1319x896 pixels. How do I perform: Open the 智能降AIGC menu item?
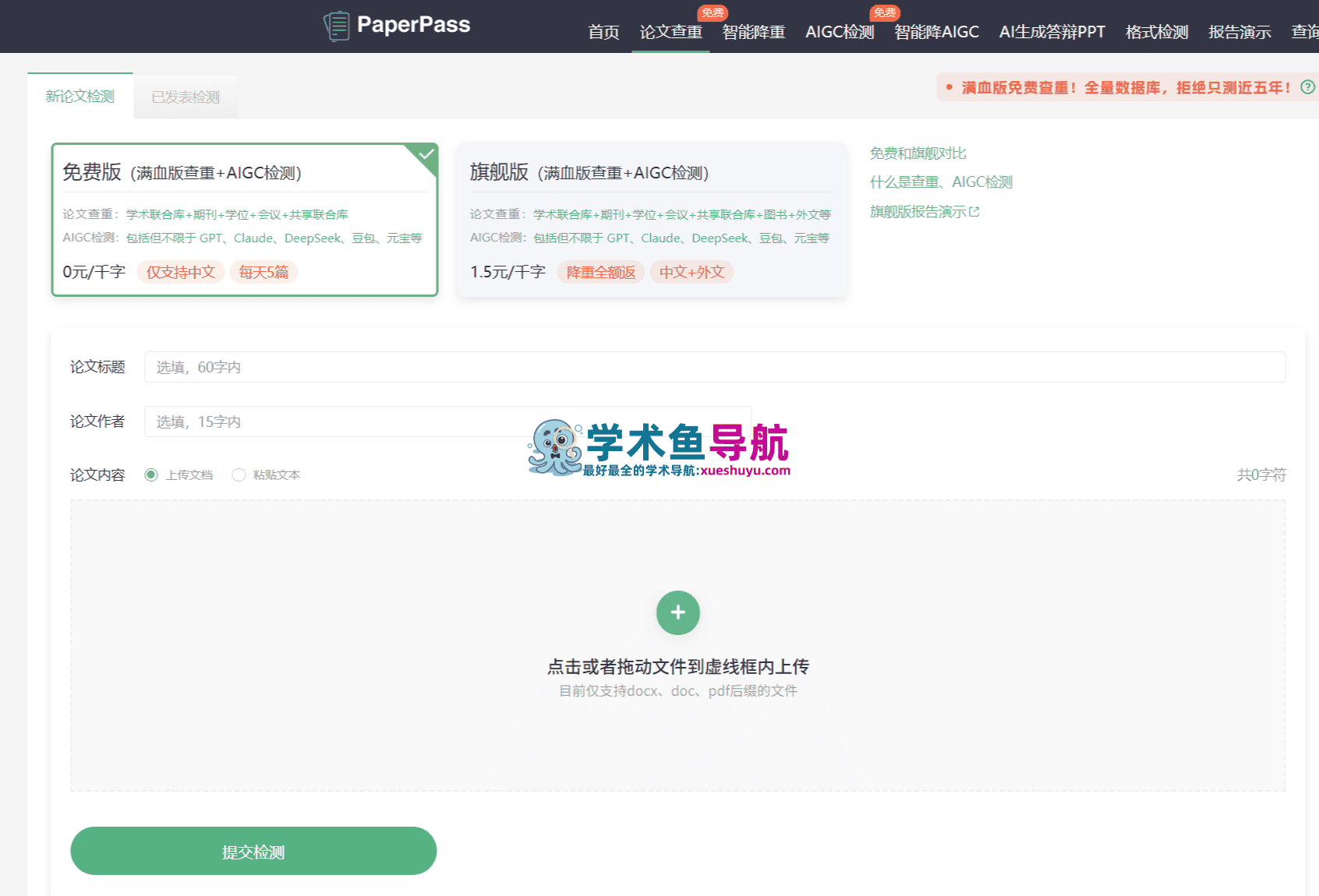pyautogui.click(x=936, y=32)
